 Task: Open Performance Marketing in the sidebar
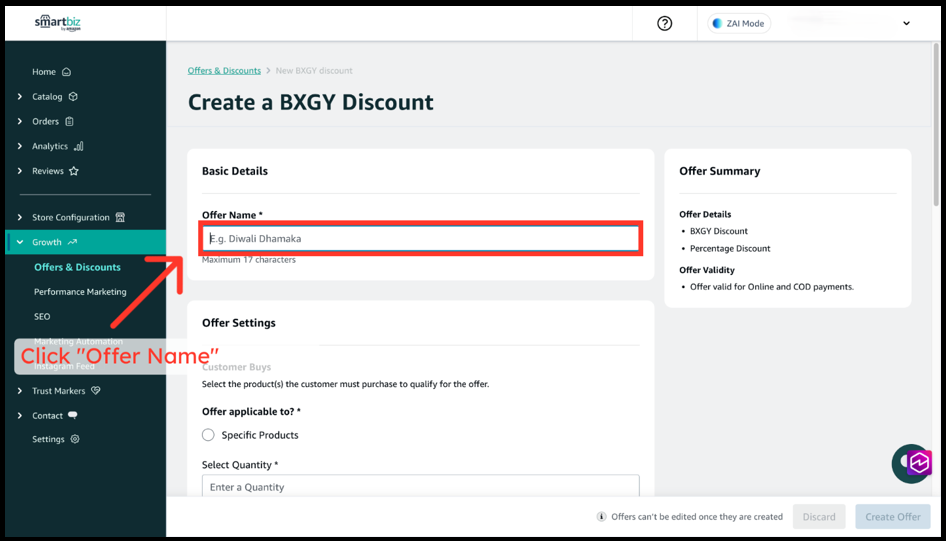point(80,292)
